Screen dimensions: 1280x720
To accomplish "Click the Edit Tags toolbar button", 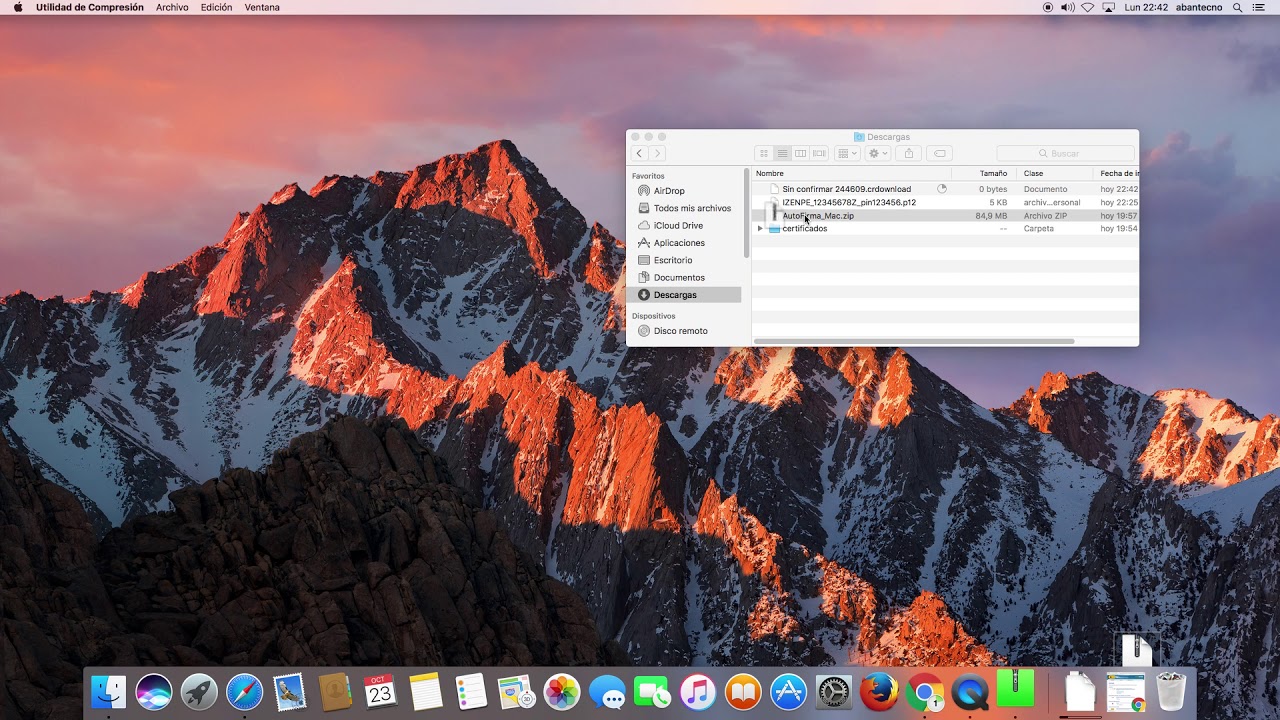I will click(939, 153).
